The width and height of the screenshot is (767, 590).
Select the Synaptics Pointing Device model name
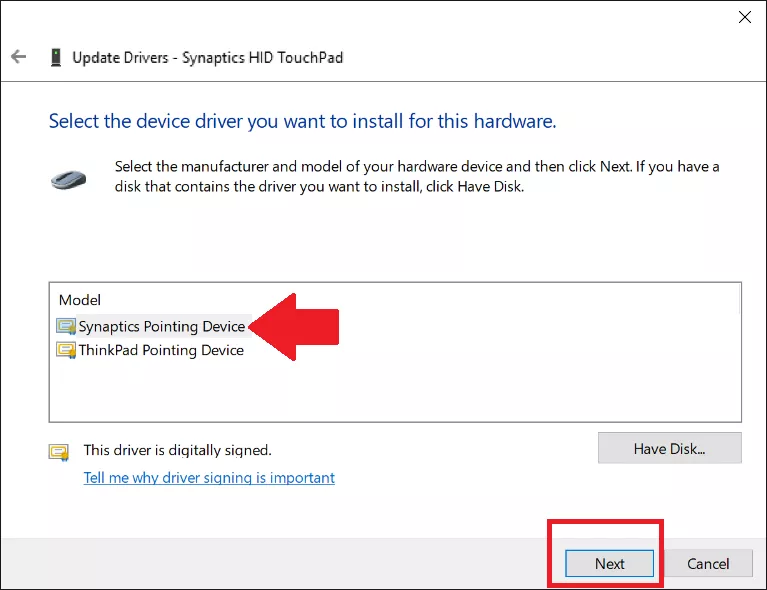click(162, 327)
